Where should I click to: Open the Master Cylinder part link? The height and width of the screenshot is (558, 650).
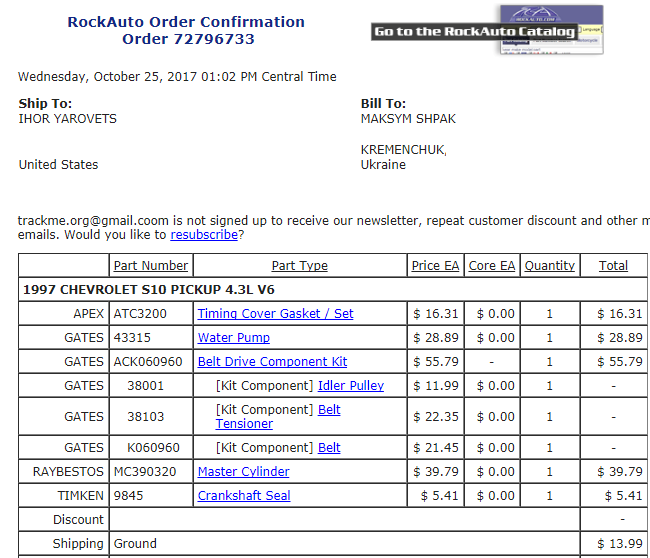point(243,472)
